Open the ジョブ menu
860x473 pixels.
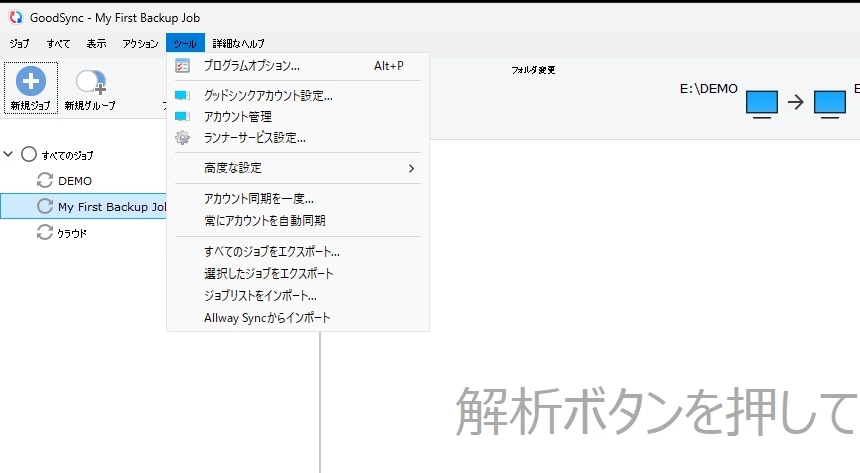tap(19, 43)
